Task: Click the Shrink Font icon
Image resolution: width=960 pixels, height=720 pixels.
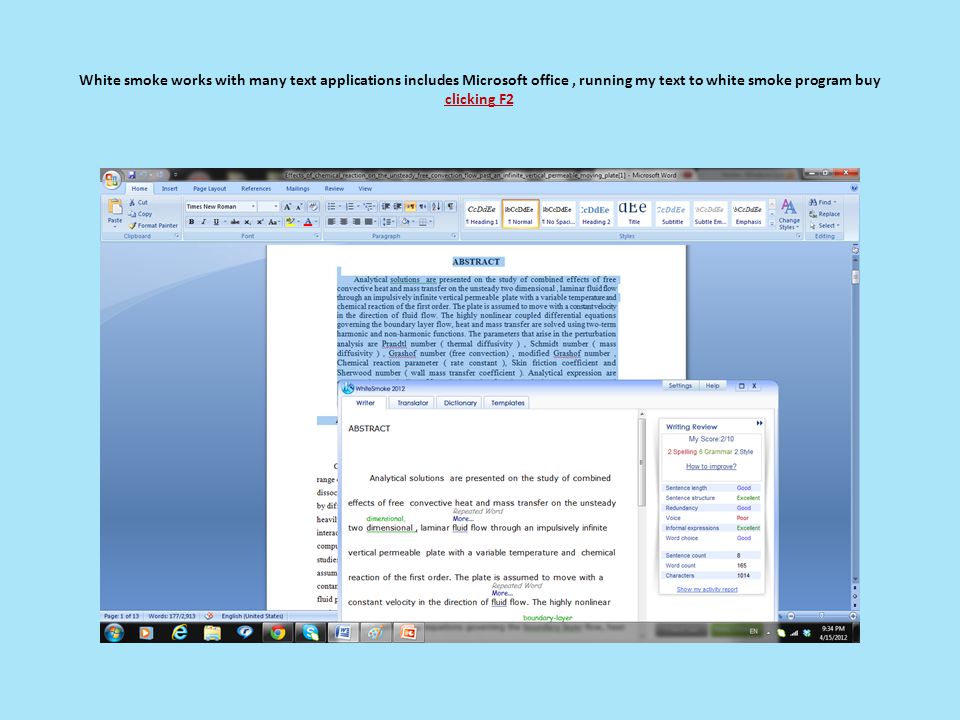Action: (x=299, y=207)
